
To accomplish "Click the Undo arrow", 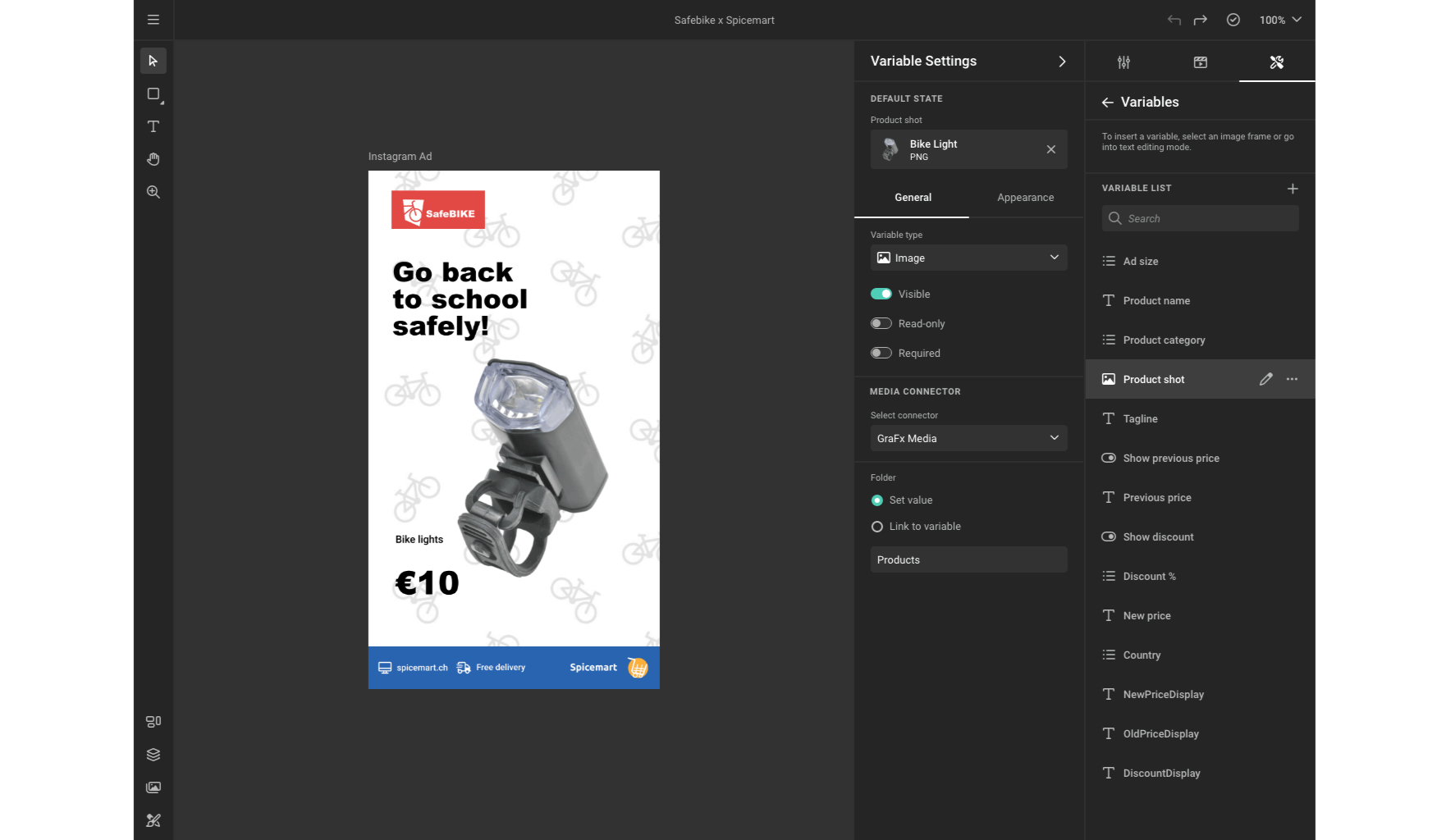I will pos(1174,20).
